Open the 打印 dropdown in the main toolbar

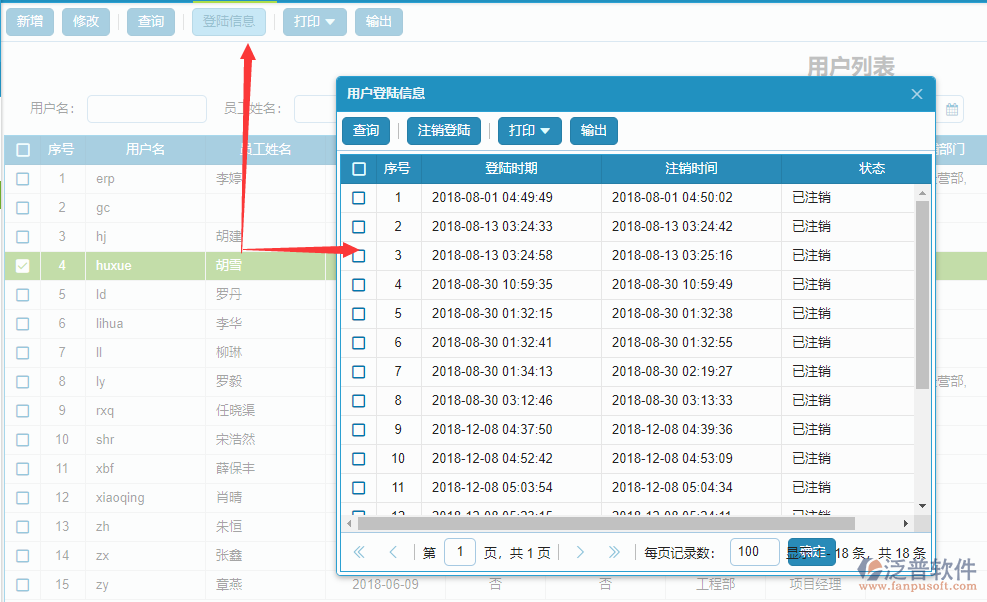314,21
